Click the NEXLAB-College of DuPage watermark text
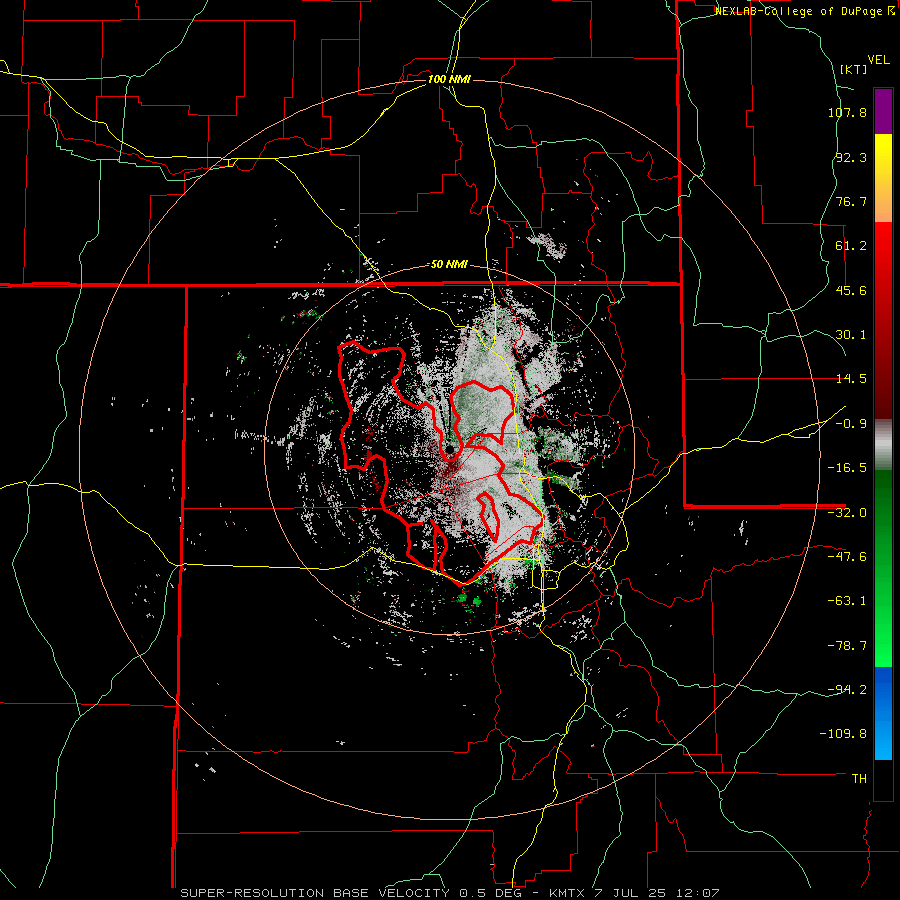The image size is (900, 900). point(804,11)
